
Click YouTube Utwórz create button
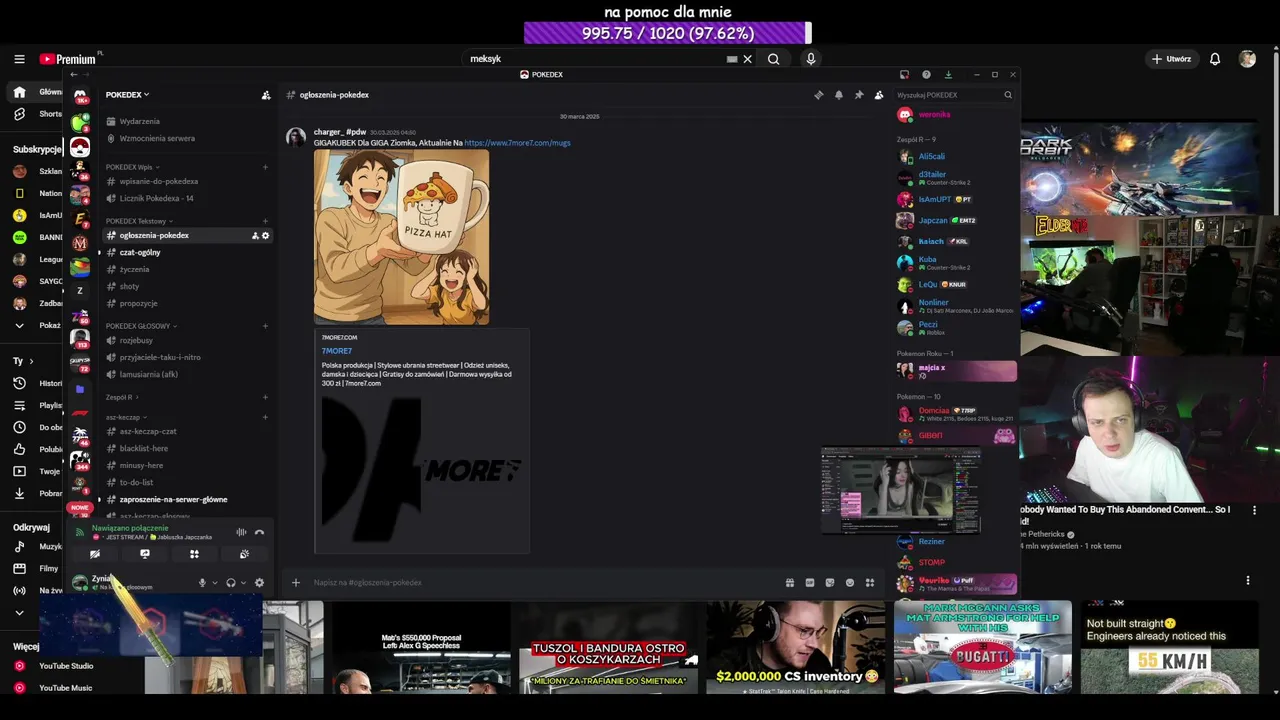tap(1171, 59)
